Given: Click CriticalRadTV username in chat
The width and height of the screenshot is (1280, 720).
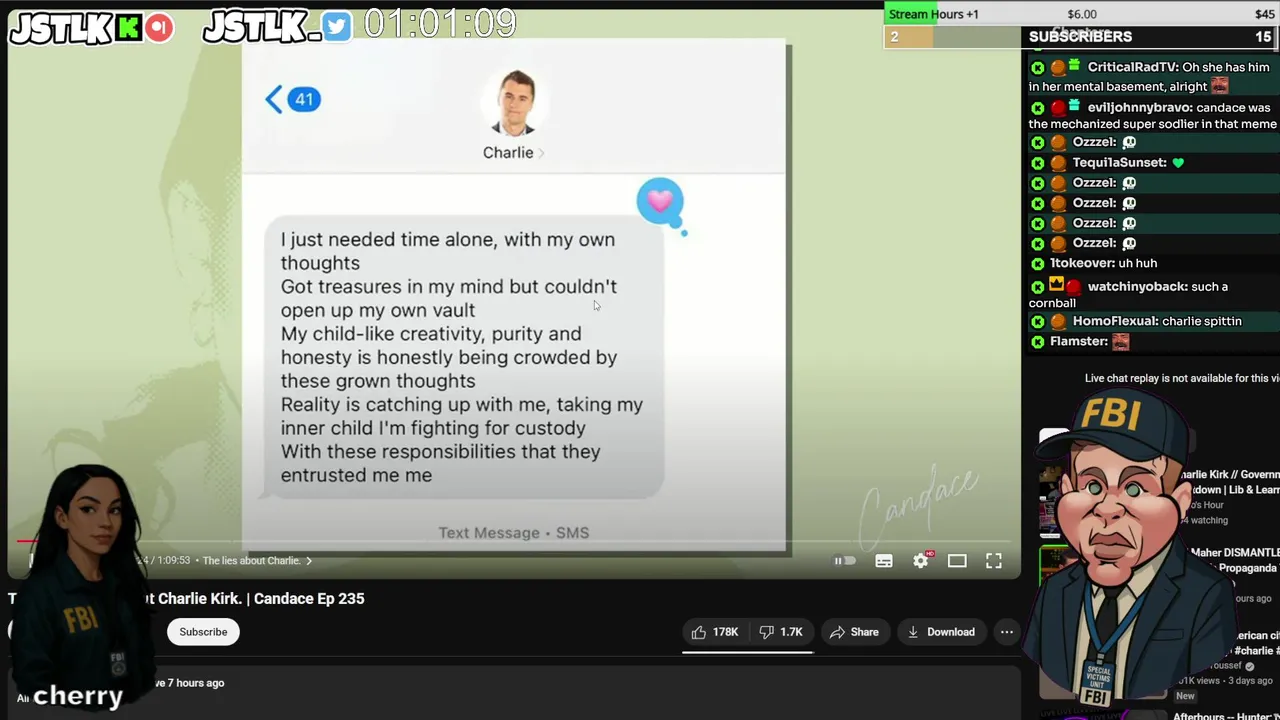Looking at the screenshot, I should pos(1132,67).
